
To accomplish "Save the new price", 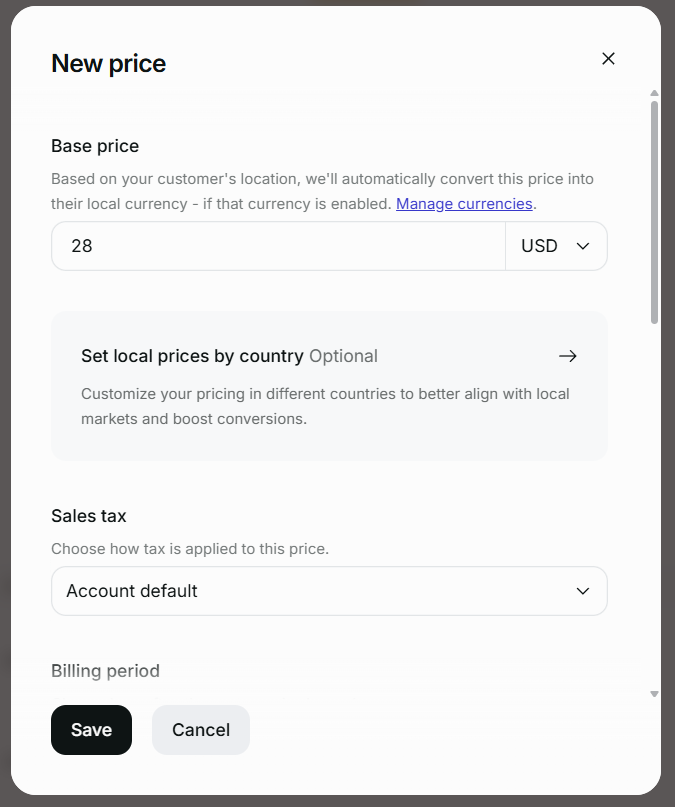I will (91, 730).
